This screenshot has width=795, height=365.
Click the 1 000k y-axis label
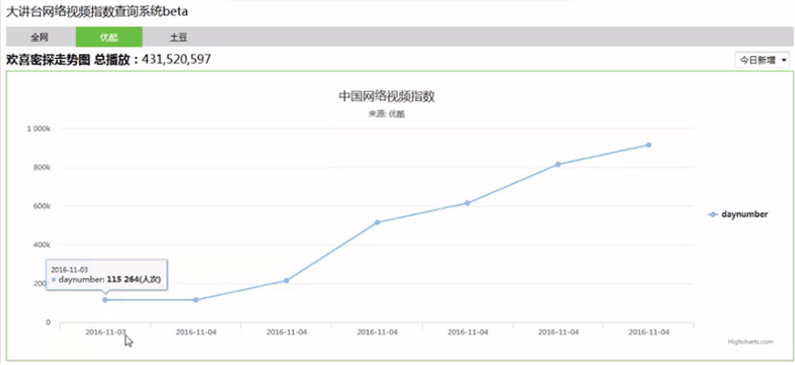click(39, 129)
